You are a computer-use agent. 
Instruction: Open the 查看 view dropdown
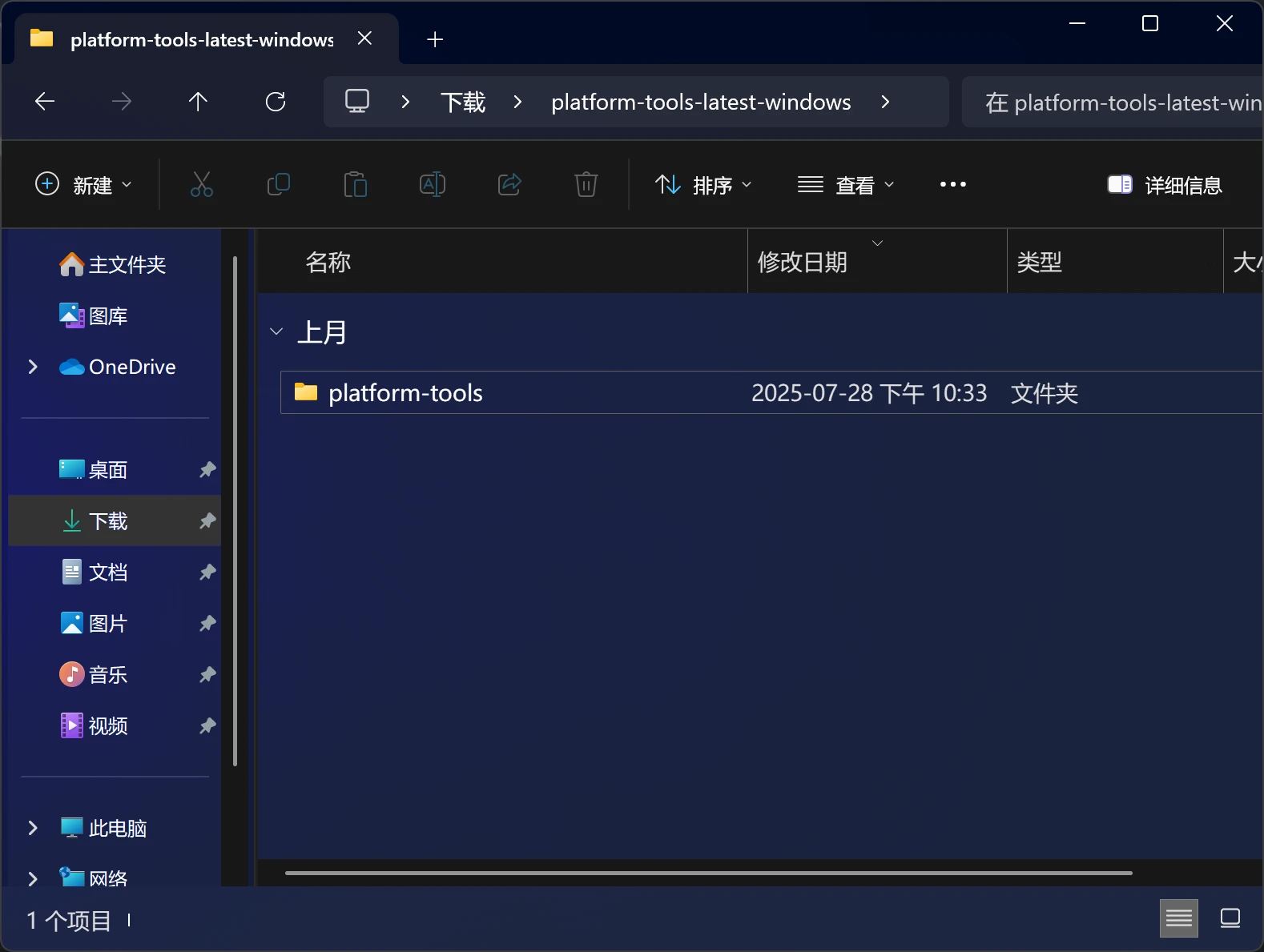coord(846,185)
